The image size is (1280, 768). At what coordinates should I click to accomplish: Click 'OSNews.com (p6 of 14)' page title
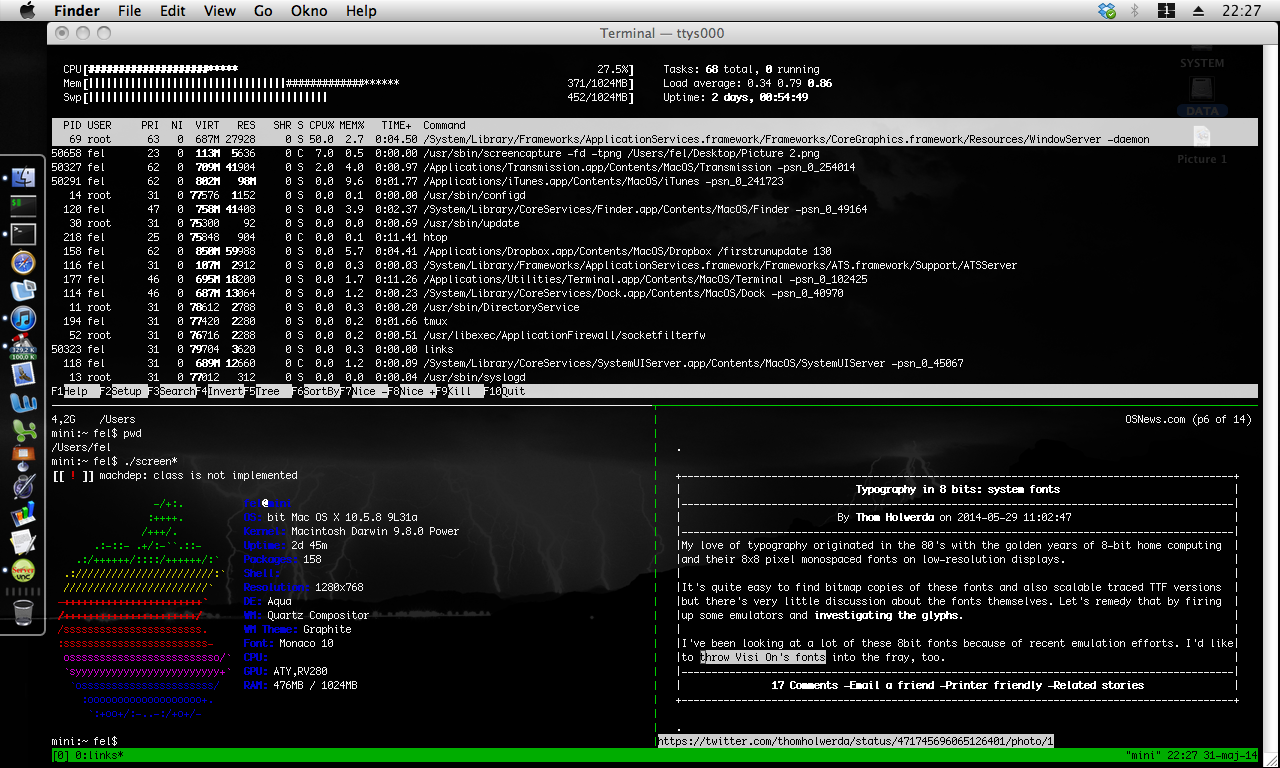pyautogui.click(x=1188, y=419)
